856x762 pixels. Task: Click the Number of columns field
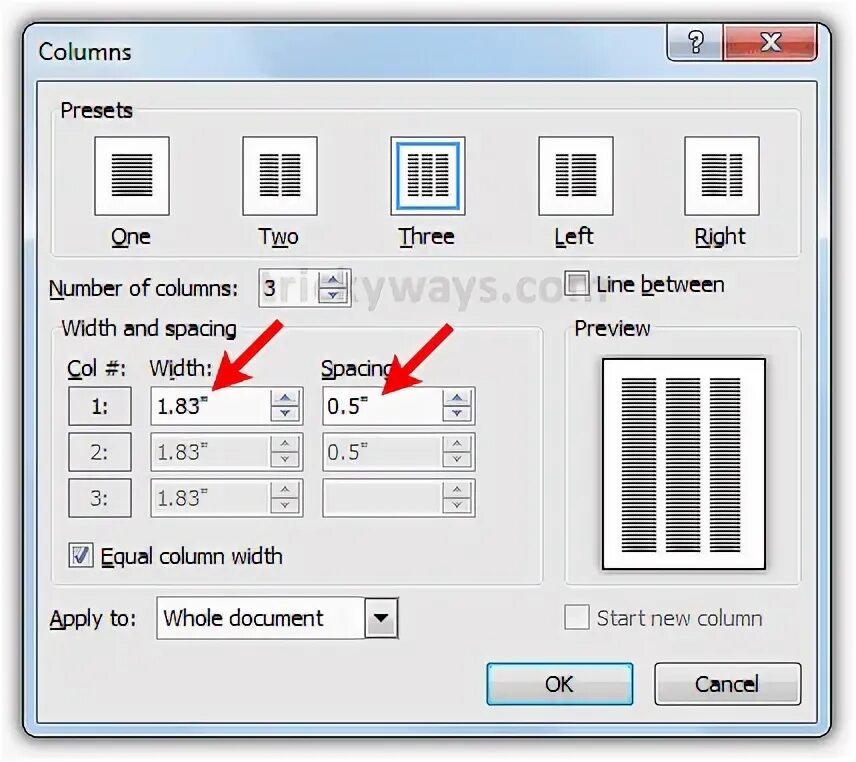point(289,288)
